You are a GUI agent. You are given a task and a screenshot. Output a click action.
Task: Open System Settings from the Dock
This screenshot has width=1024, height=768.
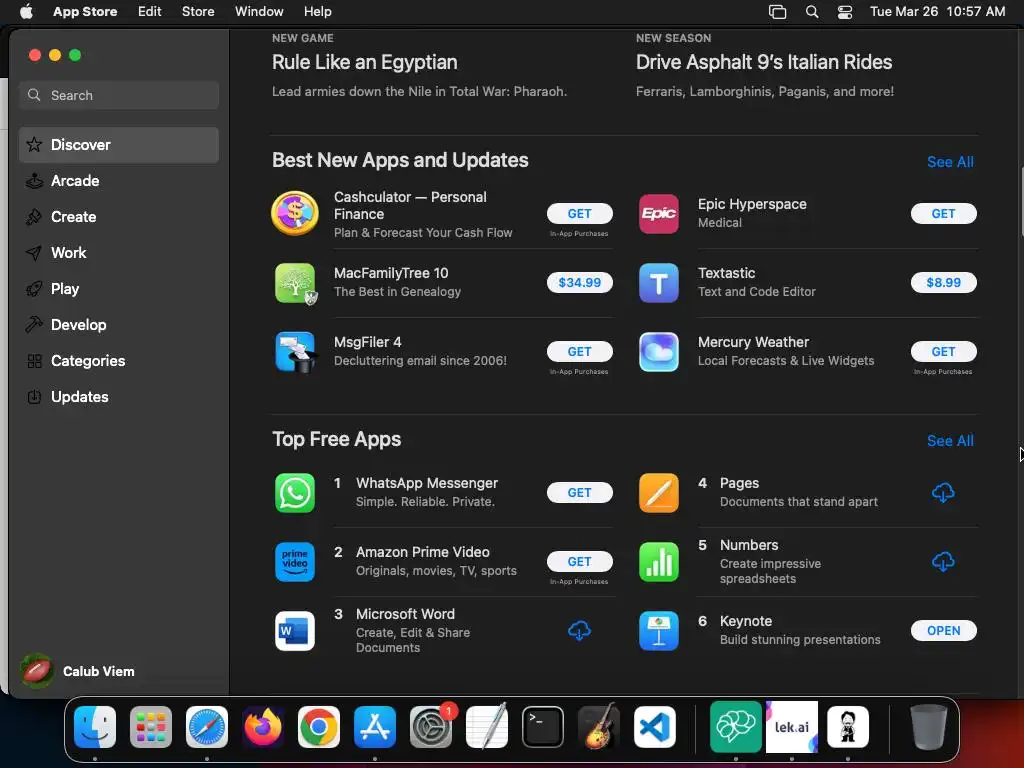pos(431,727)
